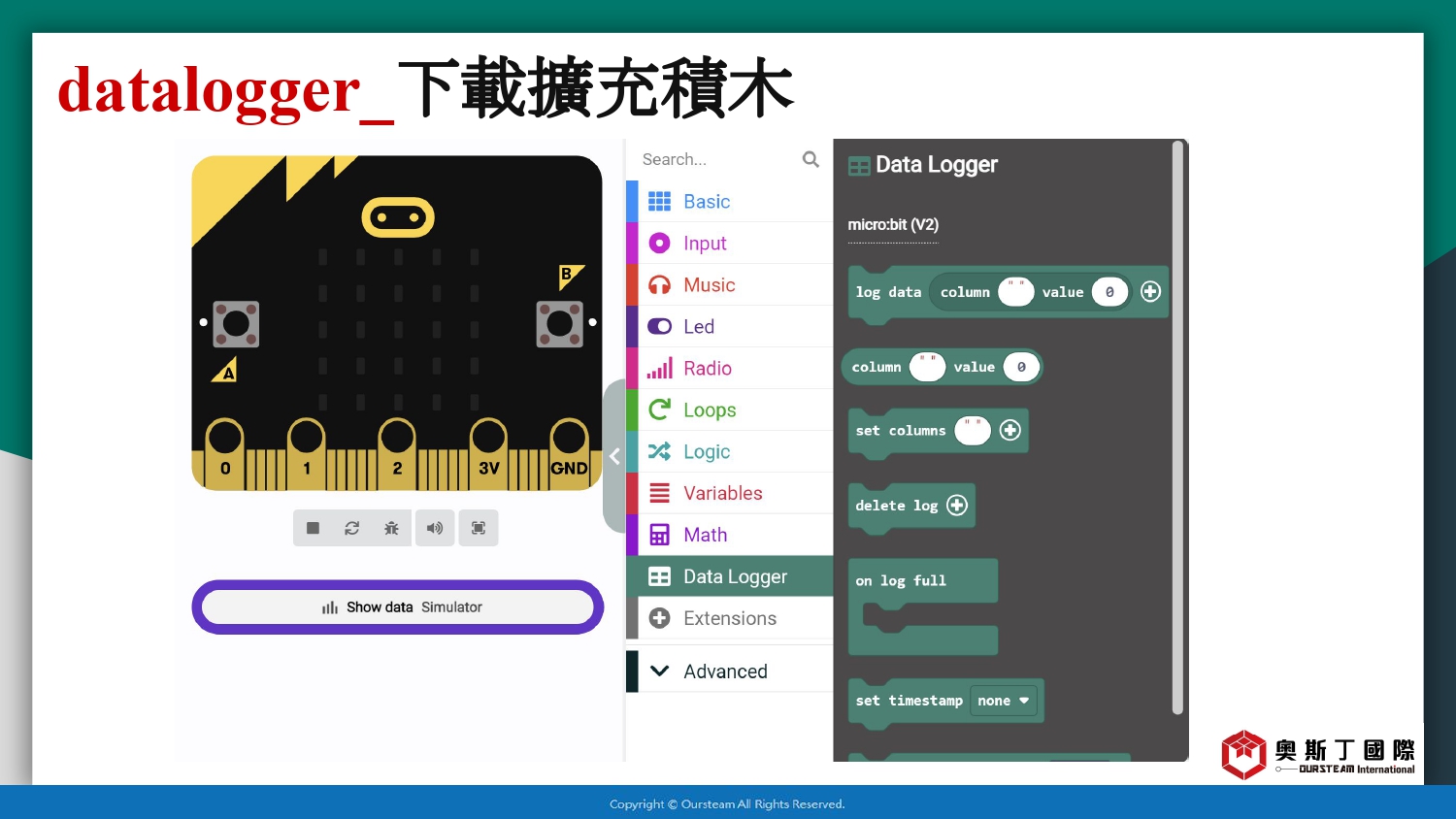Open the Logic blocks category
1456x819 pixels.
click(730, 451)
